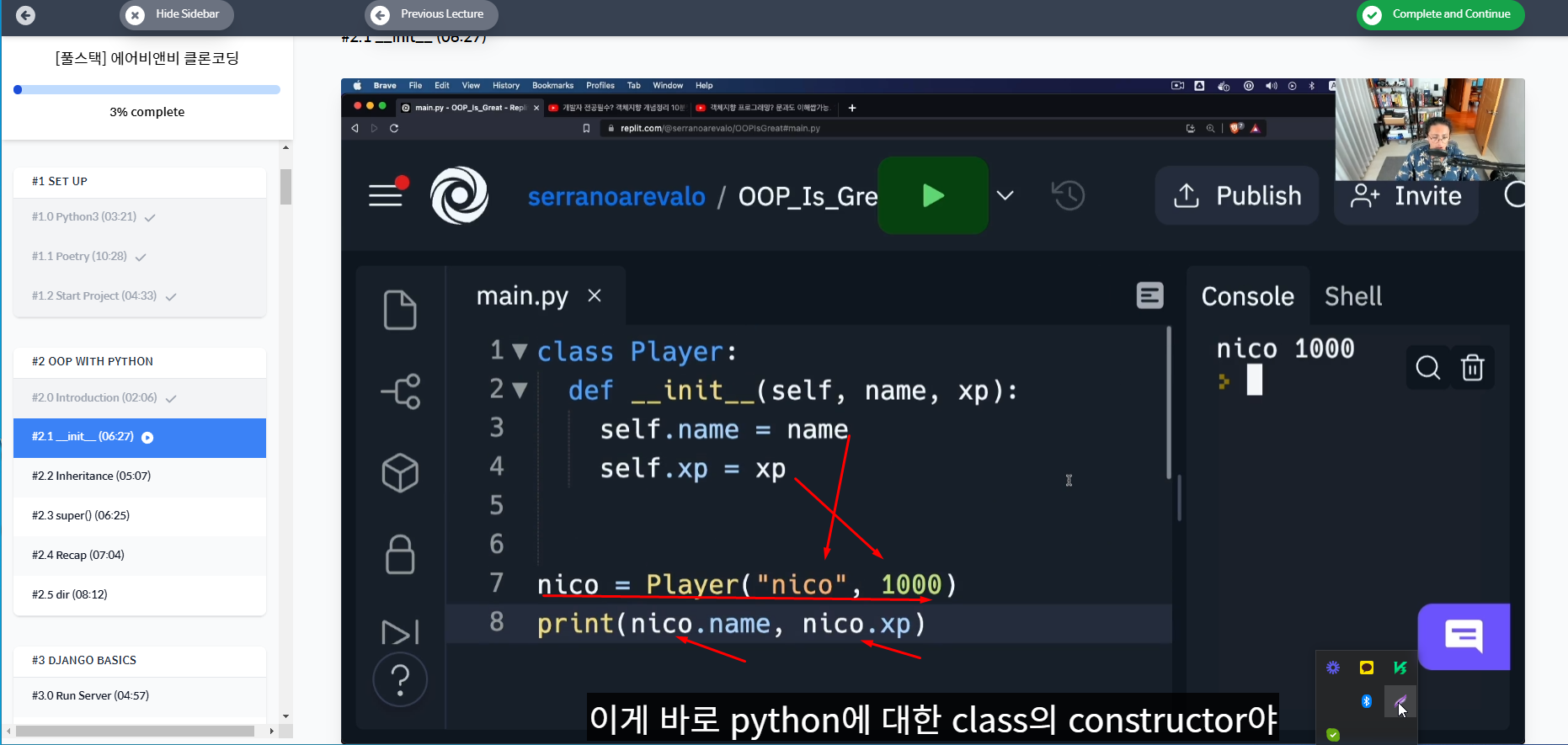Open the Profiles menu
The image size is (1568, 745).
[x=600, y=86]
